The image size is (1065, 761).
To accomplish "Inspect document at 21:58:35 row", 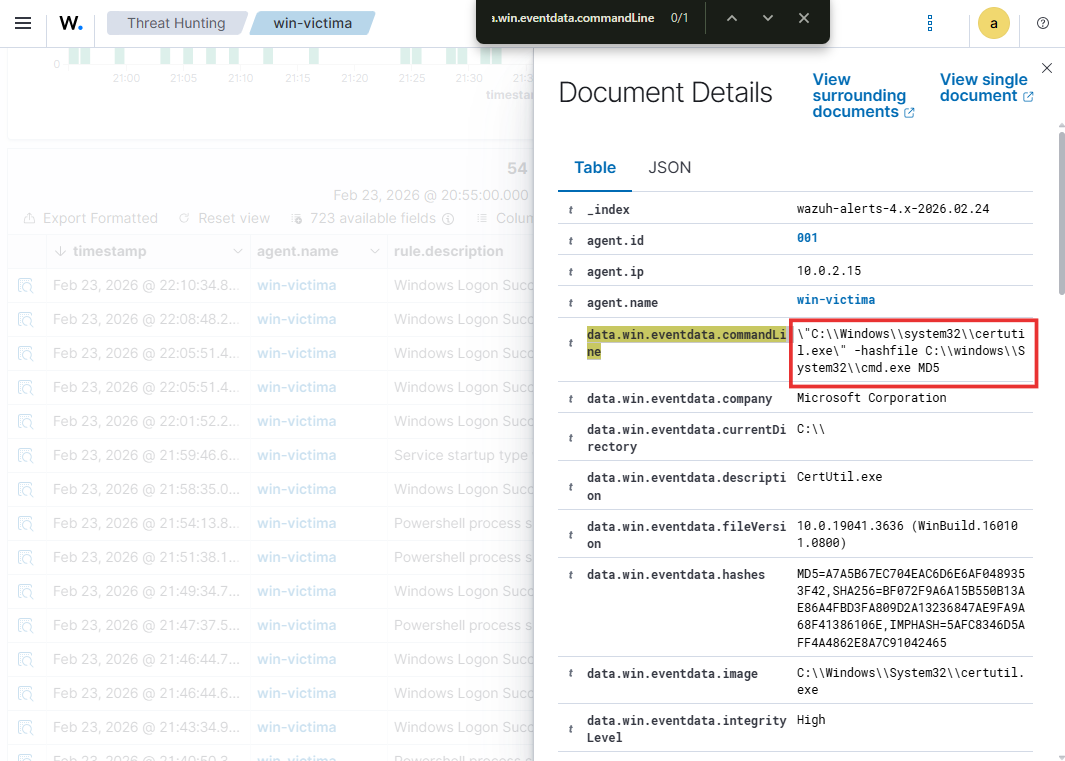I will (x=26, y=489).
